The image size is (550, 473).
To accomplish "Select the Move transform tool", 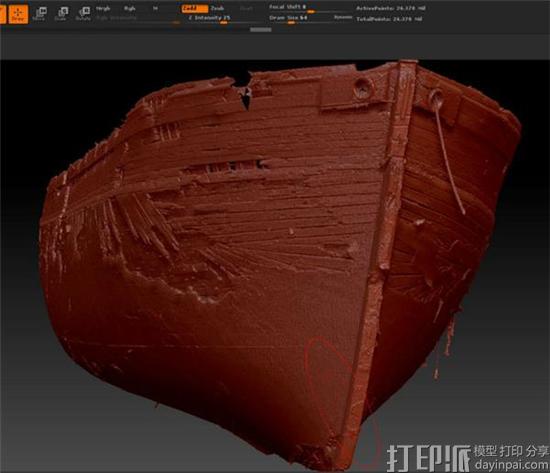I will (x=40, y=14).
